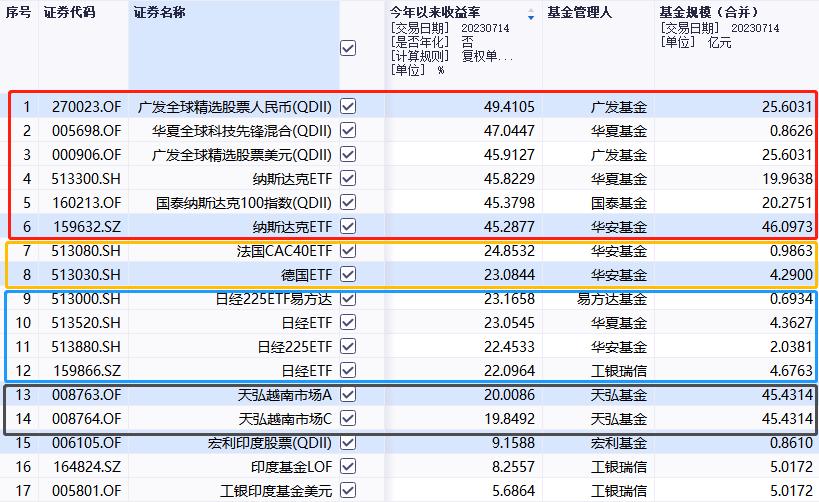The image size is (819, 502).
Task: Select the 证券代码 column header
Action: [x=69, y=12]
